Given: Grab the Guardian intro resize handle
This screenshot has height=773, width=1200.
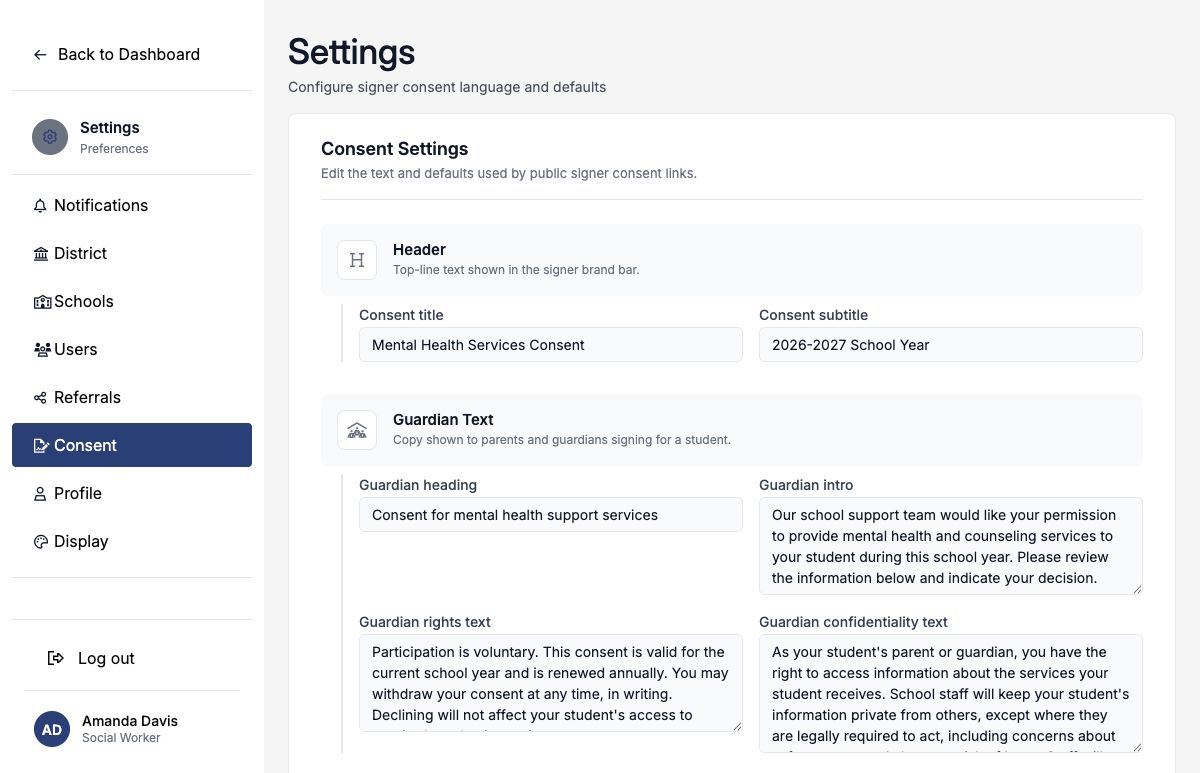Looking at the screenshot, I should (x=1136, y=589).
